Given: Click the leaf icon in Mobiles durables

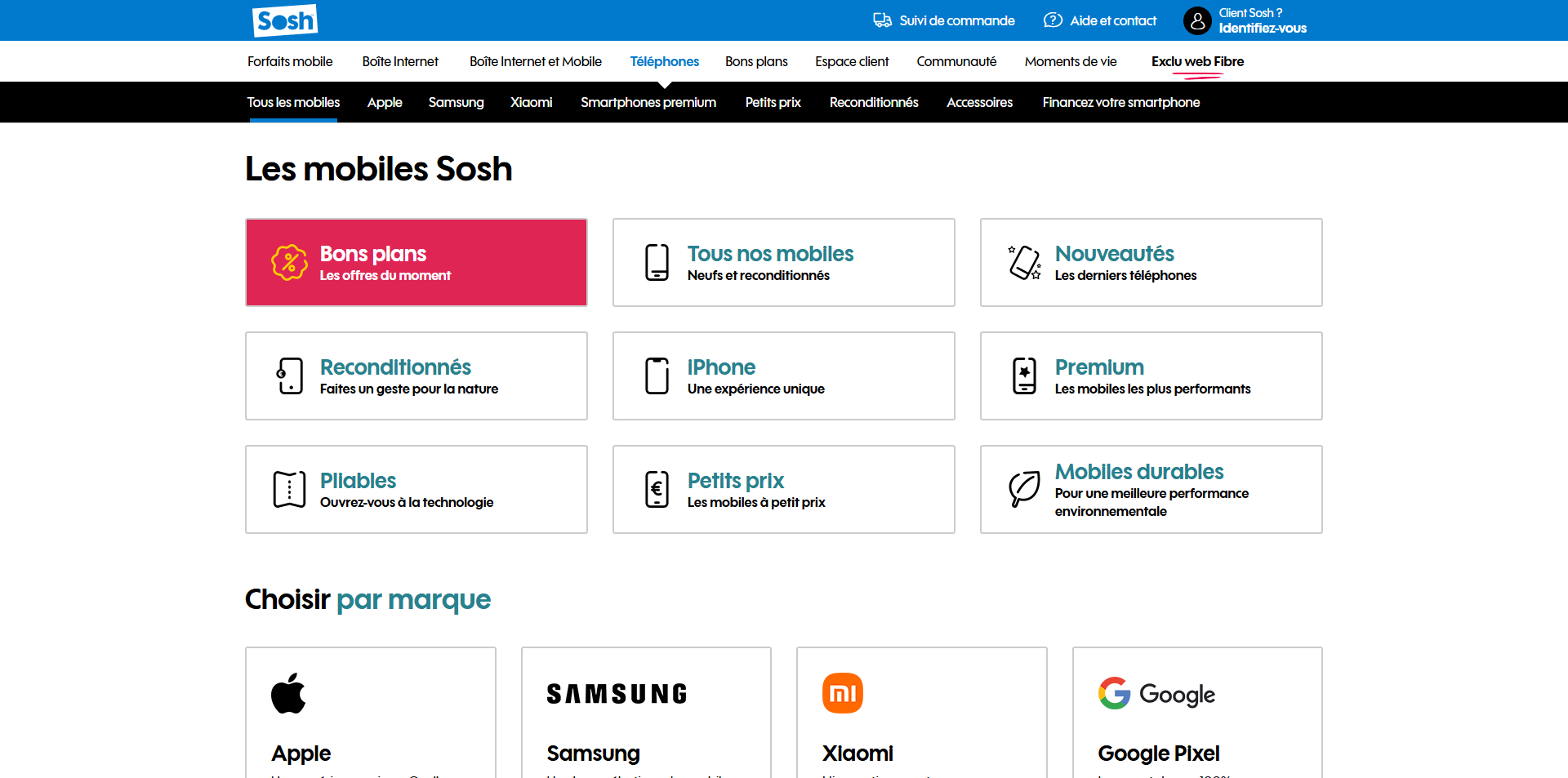Looking at the screenshot, I should 1024,489.
